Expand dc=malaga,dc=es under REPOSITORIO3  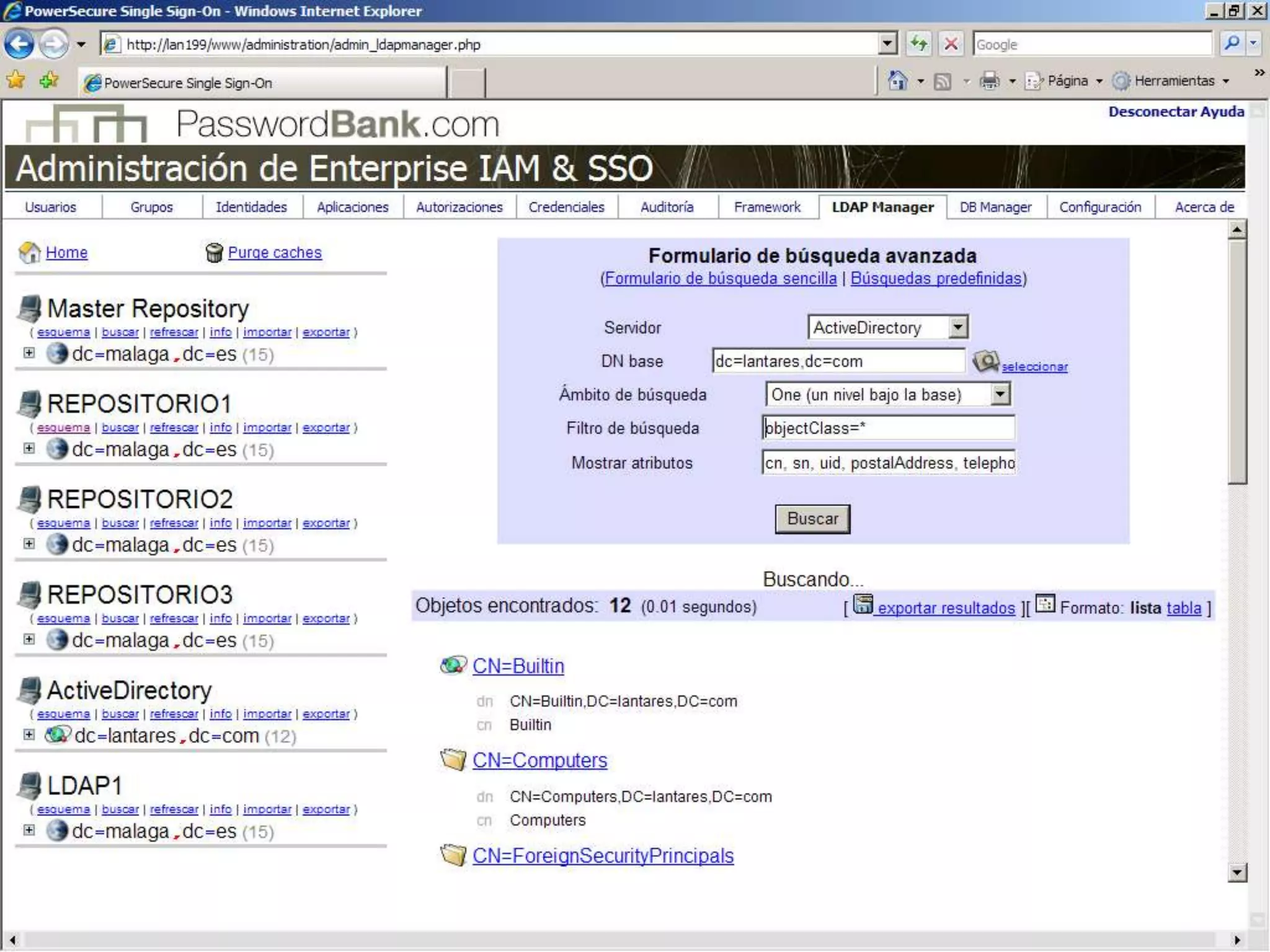[29, 639]
